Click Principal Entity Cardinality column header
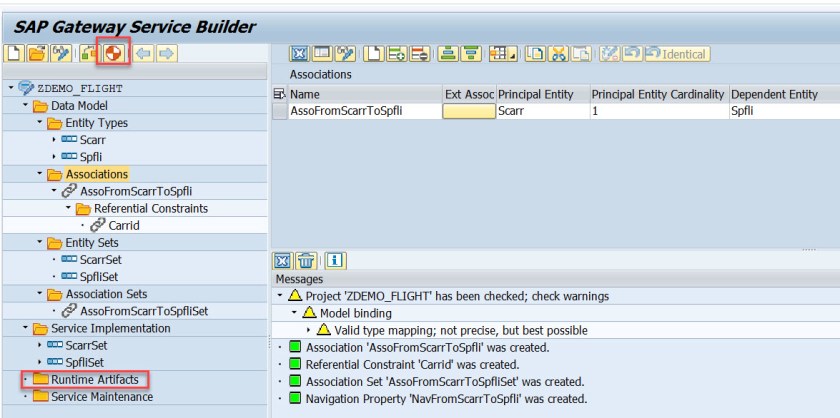Viewport: 840px width, 418px height. click(659, 94)
